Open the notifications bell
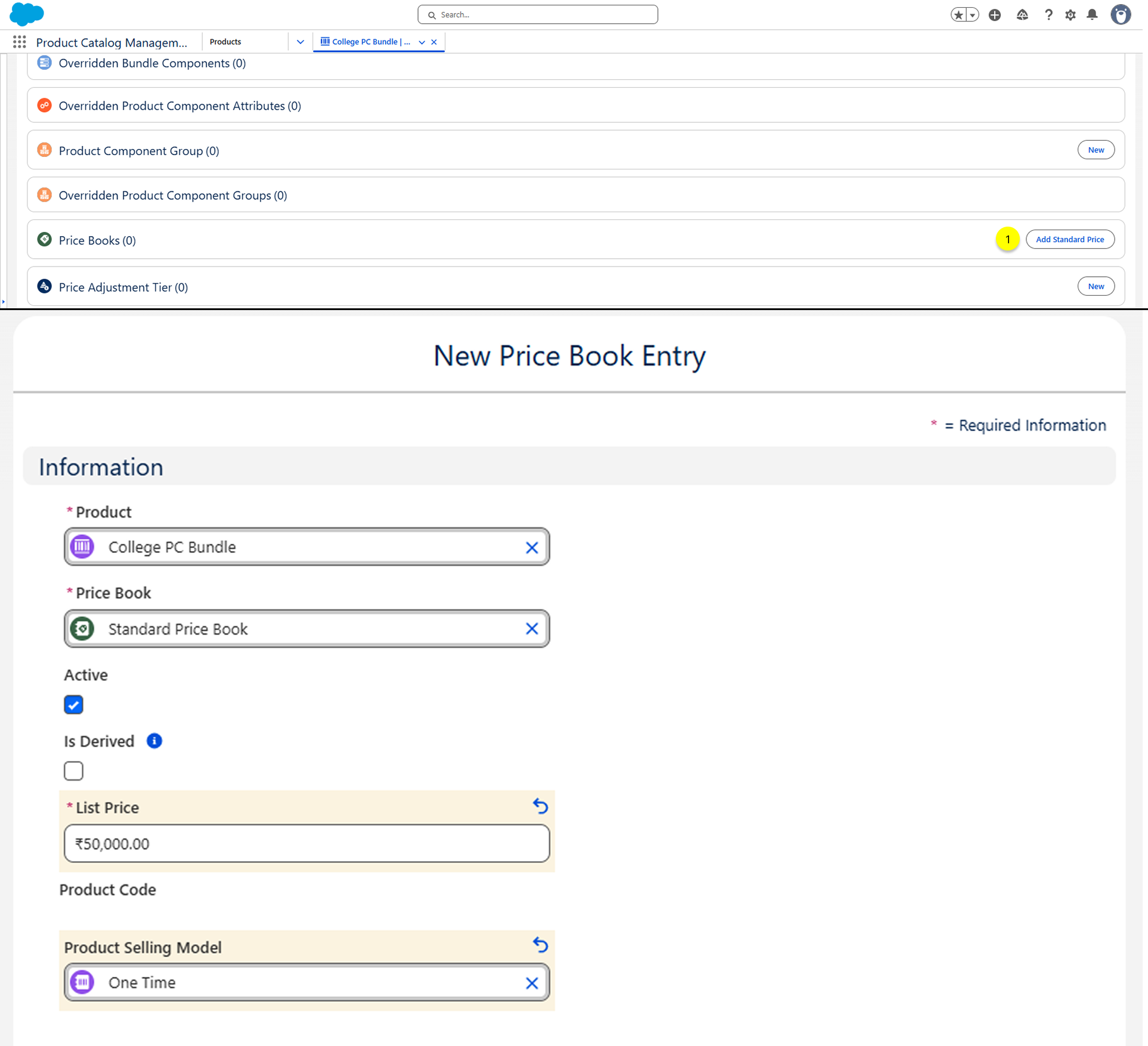This screenshot has width=1148, height=1046. tap(1092, 15)
